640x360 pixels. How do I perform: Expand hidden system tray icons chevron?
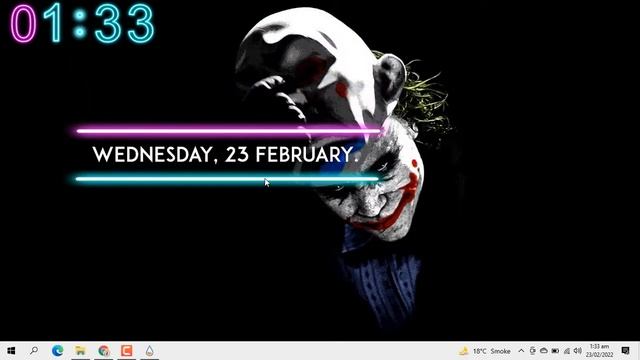[521, 351]
